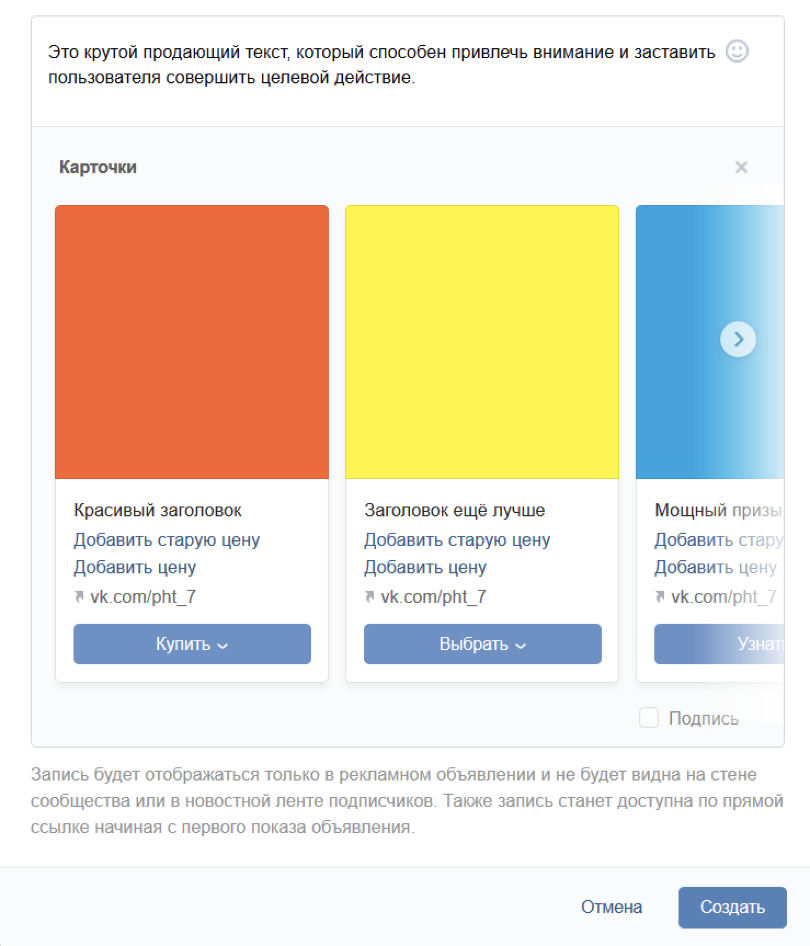Image resolution: width=810 pixels, height=946 pixels.
Task: Toggle the Подпись checkbox
Action: 649,718
